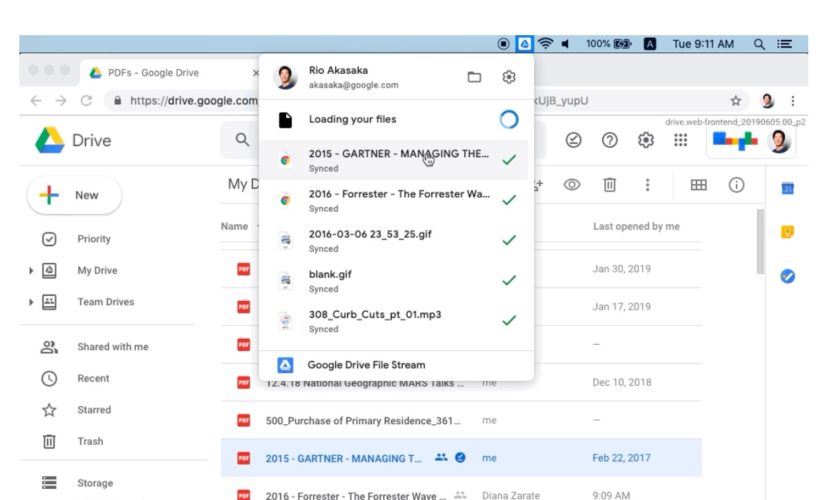Select 500_Purchase of Primary Residence file
The width and height of the screenshot is (840, 500).
[x=461, y=421]
